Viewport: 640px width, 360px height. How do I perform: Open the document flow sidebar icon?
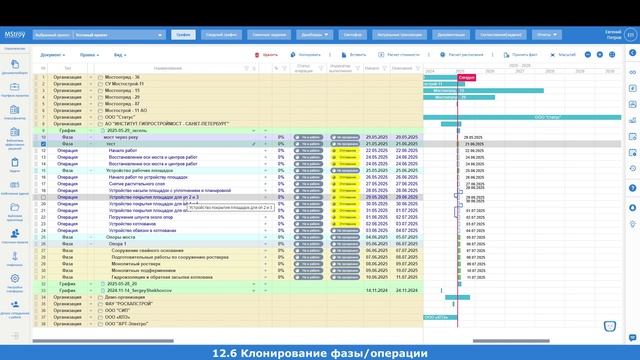(x=15, y=64)
